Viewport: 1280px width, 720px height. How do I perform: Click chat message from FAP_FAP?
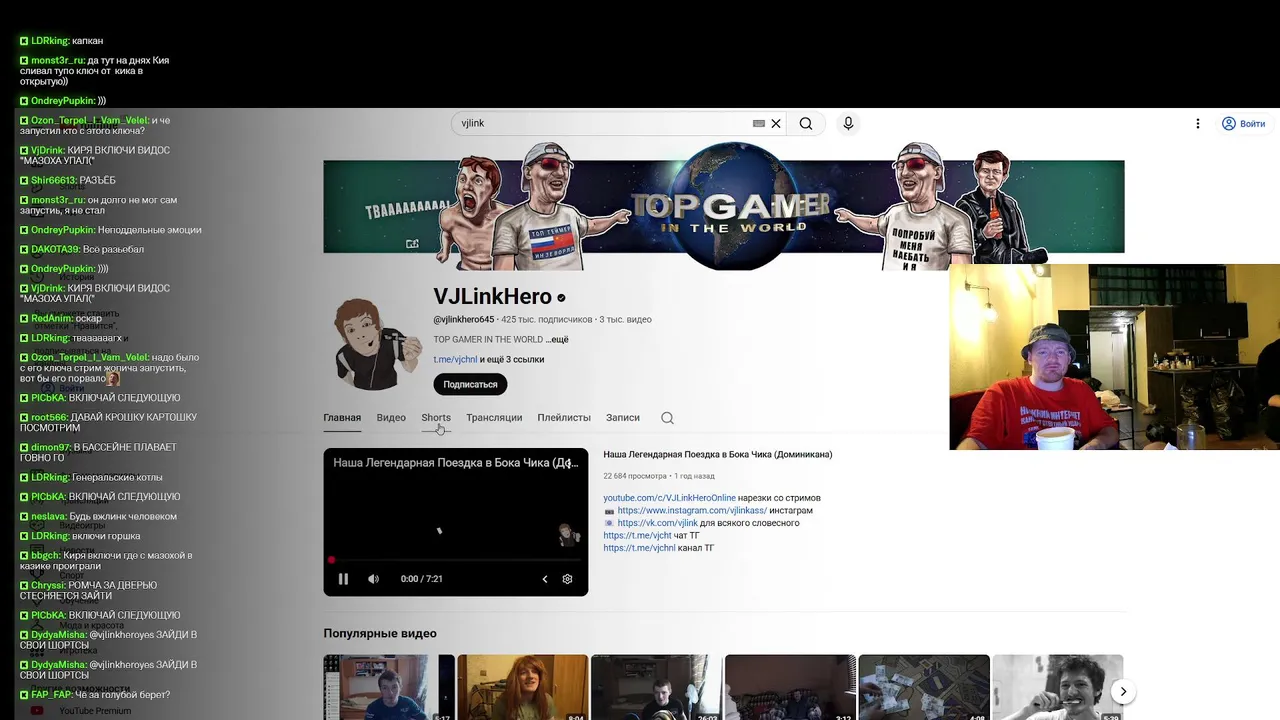(95, 694)
